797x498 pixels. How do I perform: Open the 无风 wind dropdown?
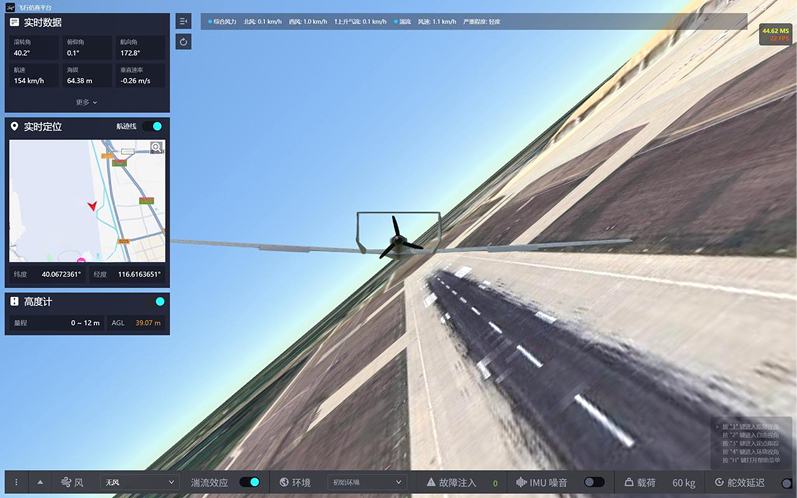point(139,482)
